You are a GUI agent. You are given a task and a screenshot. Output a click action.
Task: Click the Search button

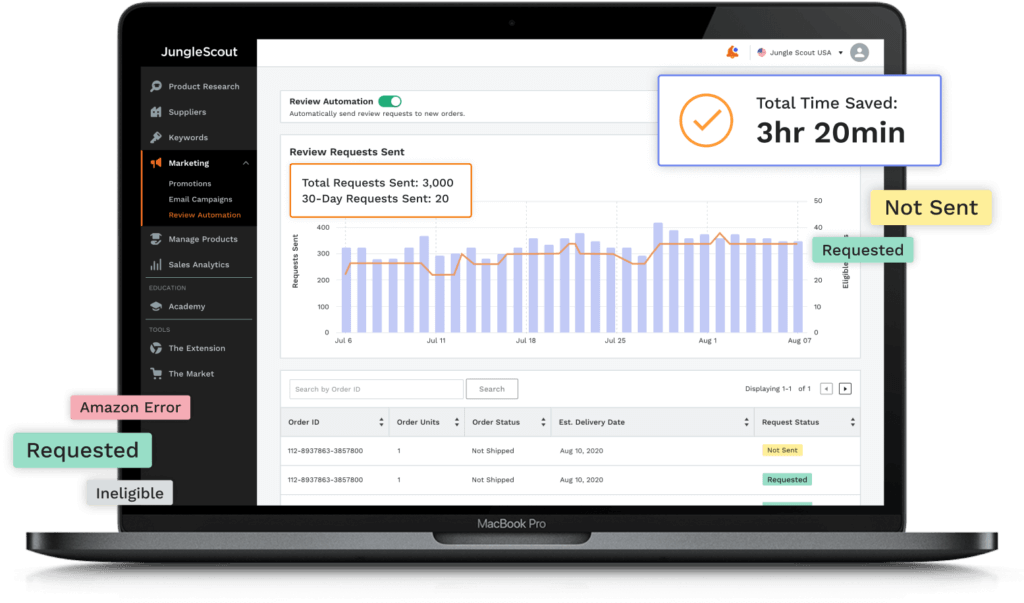pos(492,389)
